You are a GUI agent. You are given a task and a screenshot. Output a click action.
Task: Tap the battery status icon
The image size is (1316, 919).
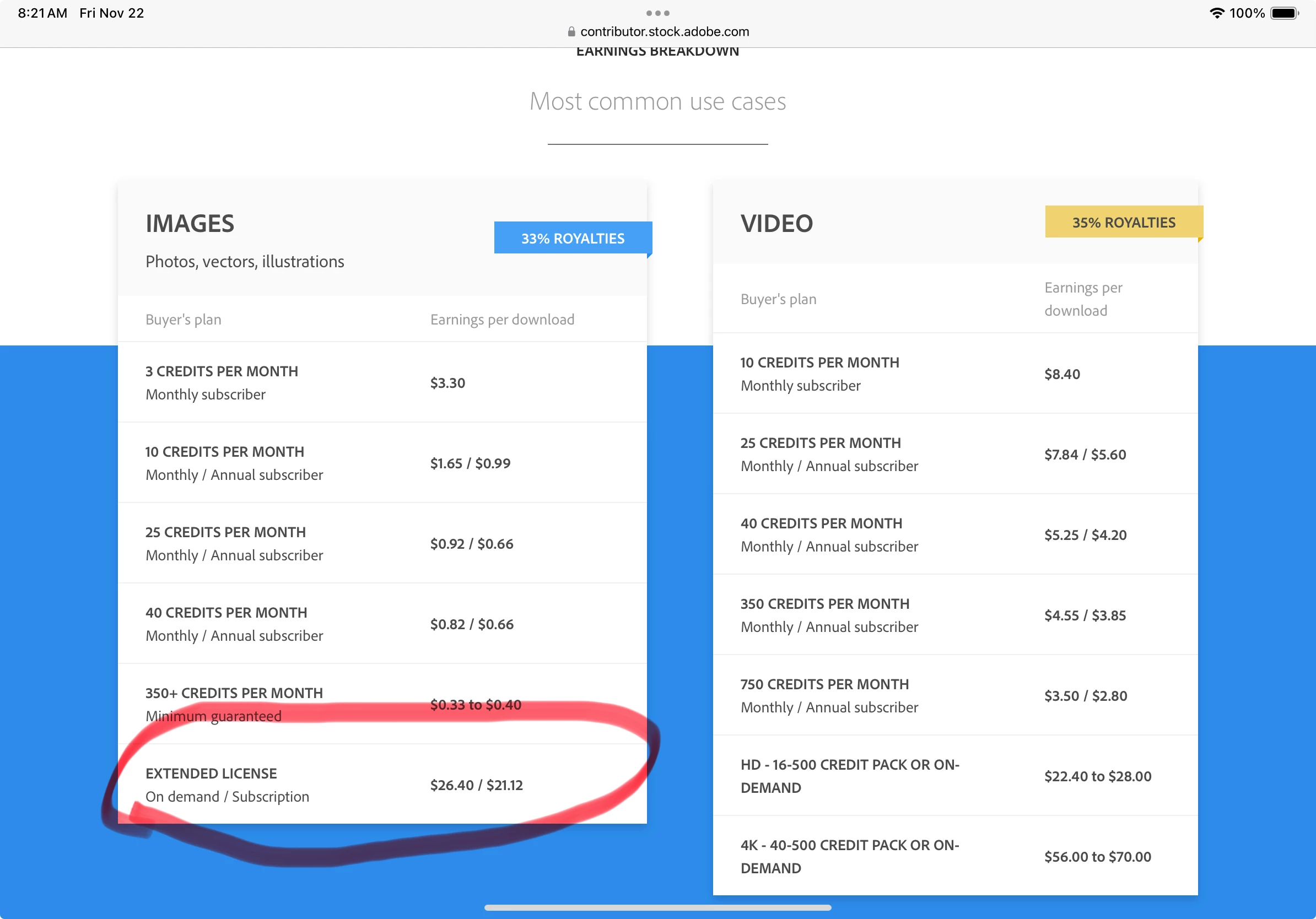(x=1283, y=13)
